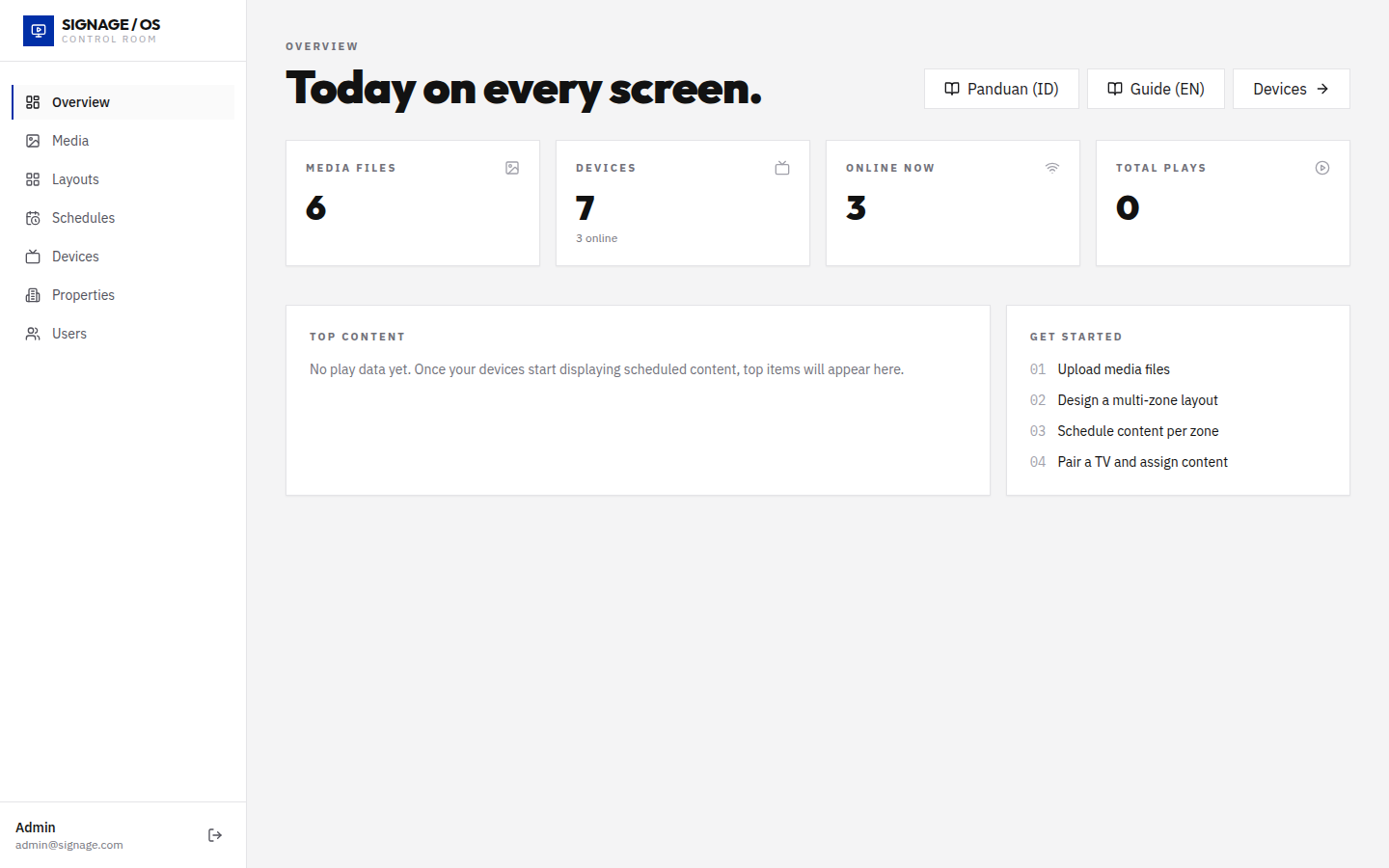Click the Users people icon in sidebar

pyautogui.click(x=33, y=334)
